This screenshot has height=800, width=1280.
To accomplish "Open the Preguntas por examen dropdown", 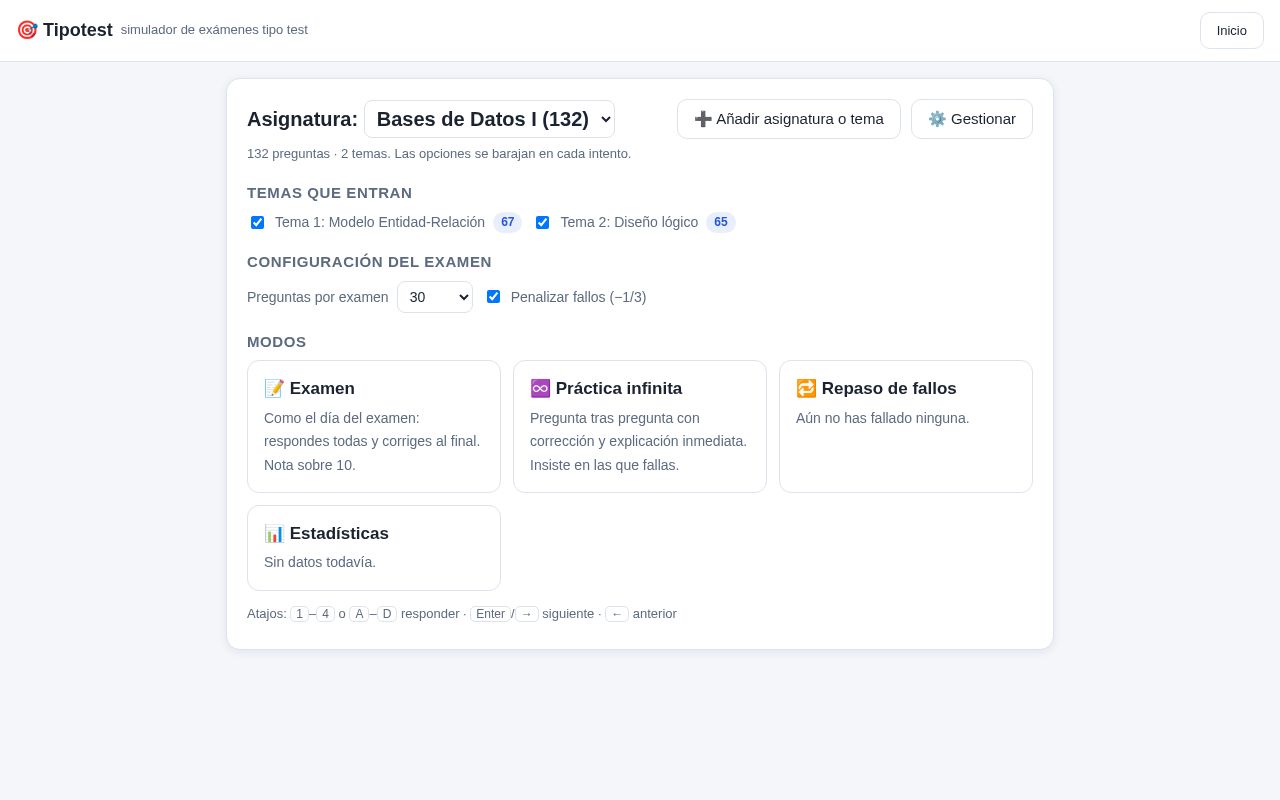I will click(435, 297).
